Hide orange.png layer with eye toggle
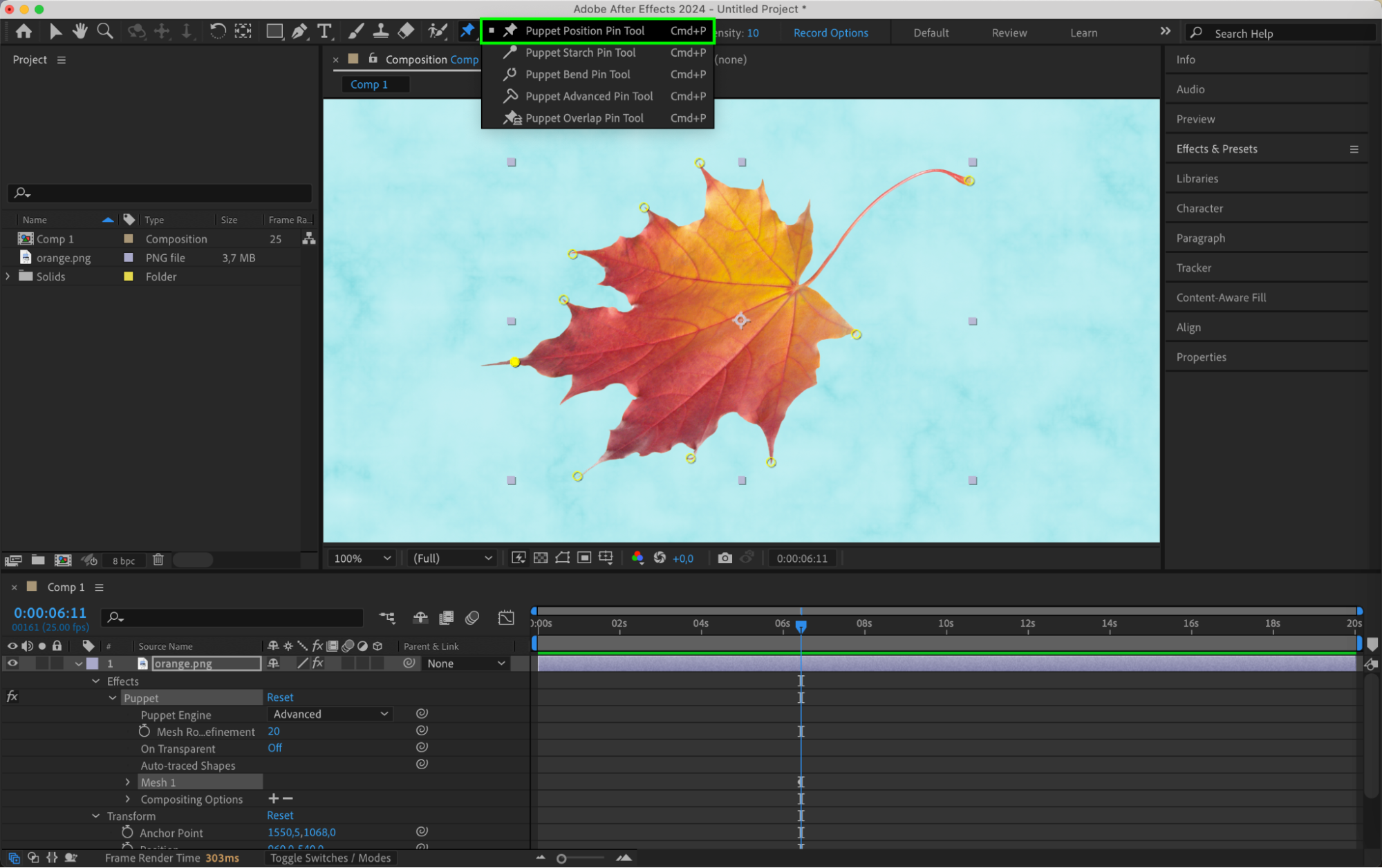Screen dimensions: 1382x868 tap(12, 663)
